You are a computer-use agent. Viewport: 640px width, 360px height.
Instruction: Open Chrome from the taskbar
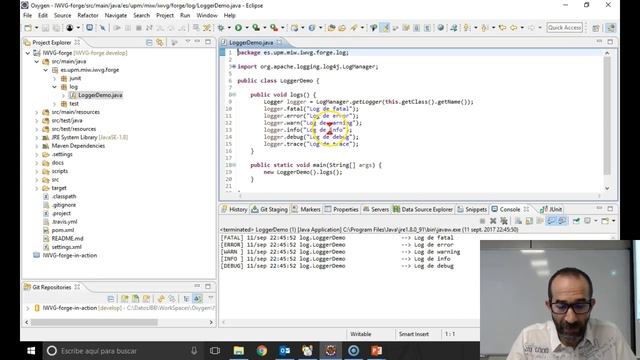coord(262,351)
